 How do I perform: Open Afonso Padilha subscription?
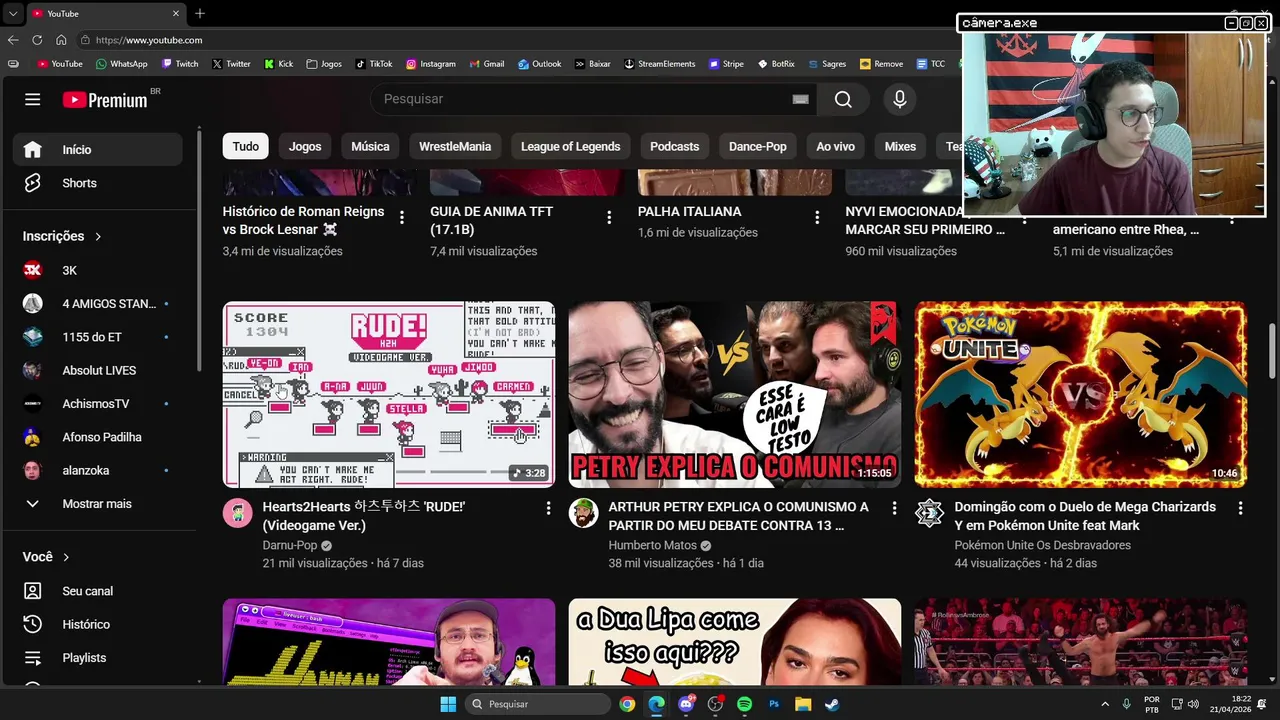(98, 437)
